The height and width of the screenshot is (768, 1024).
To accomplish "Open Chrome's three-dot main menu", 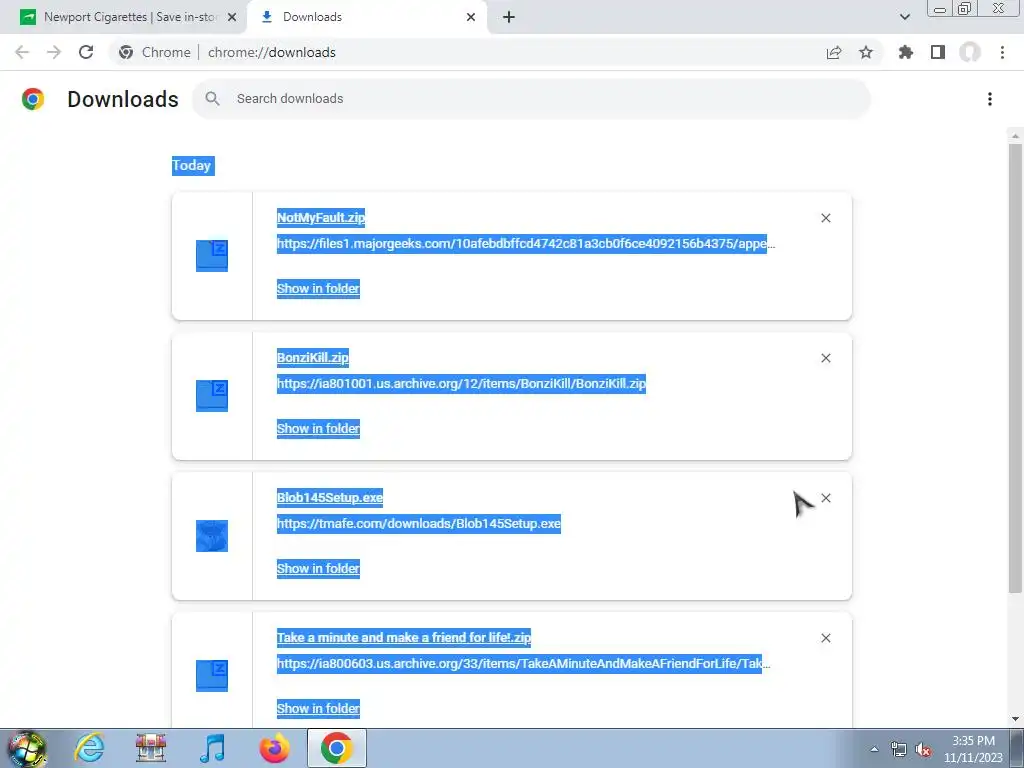I will point(1002,52).
